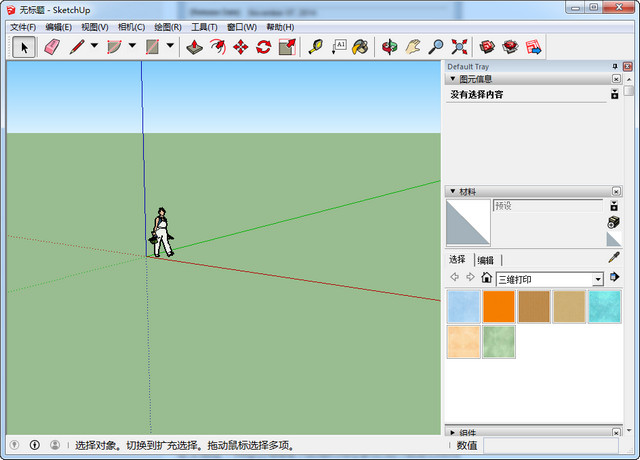This screenshot has width=640, height=460.
Task: Click the entity info details toggle icon
Action: coord(615,94)
